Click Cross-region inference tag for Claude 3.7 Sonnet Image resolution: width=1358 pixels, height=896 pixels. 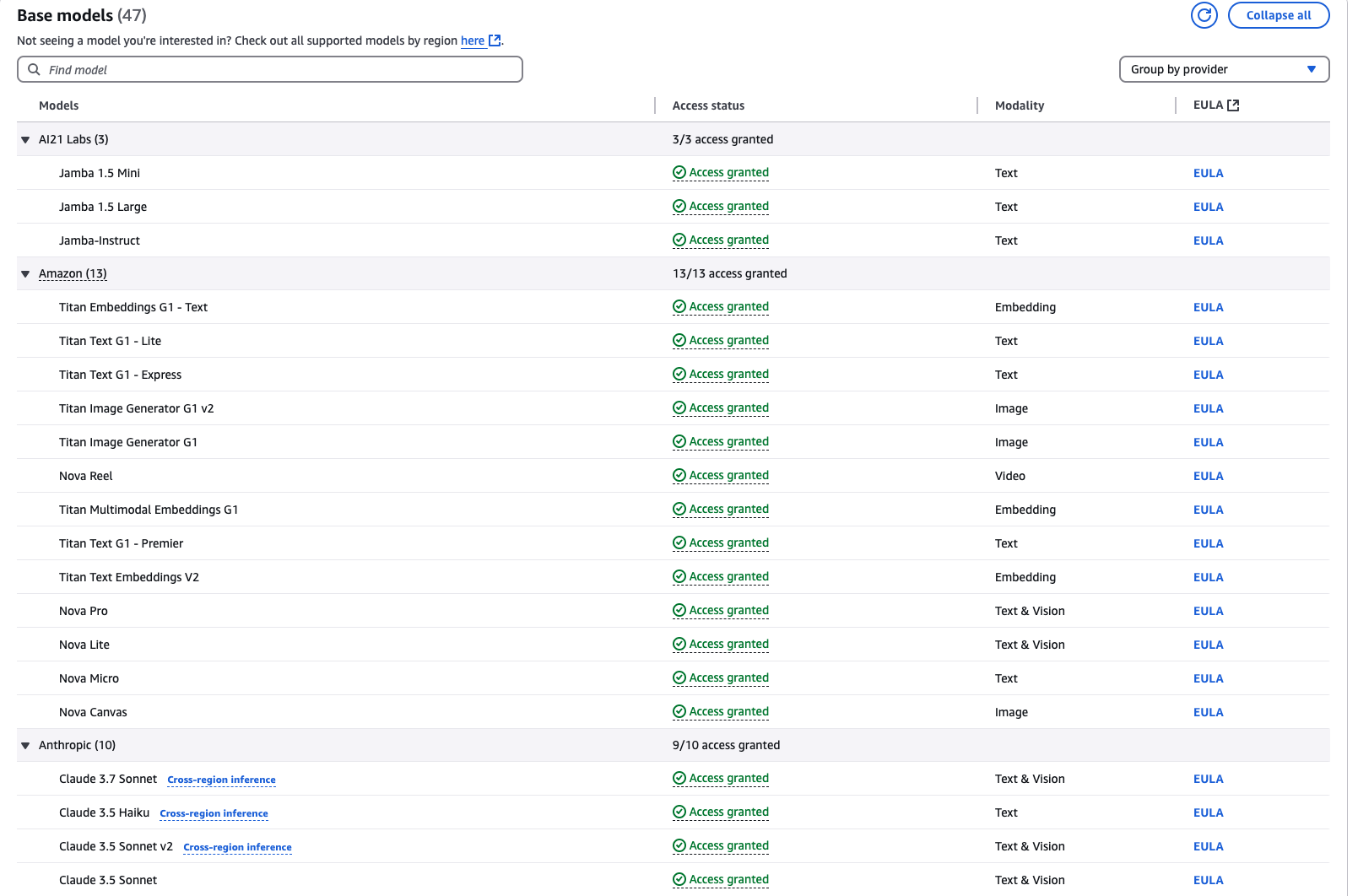(221, 780)
